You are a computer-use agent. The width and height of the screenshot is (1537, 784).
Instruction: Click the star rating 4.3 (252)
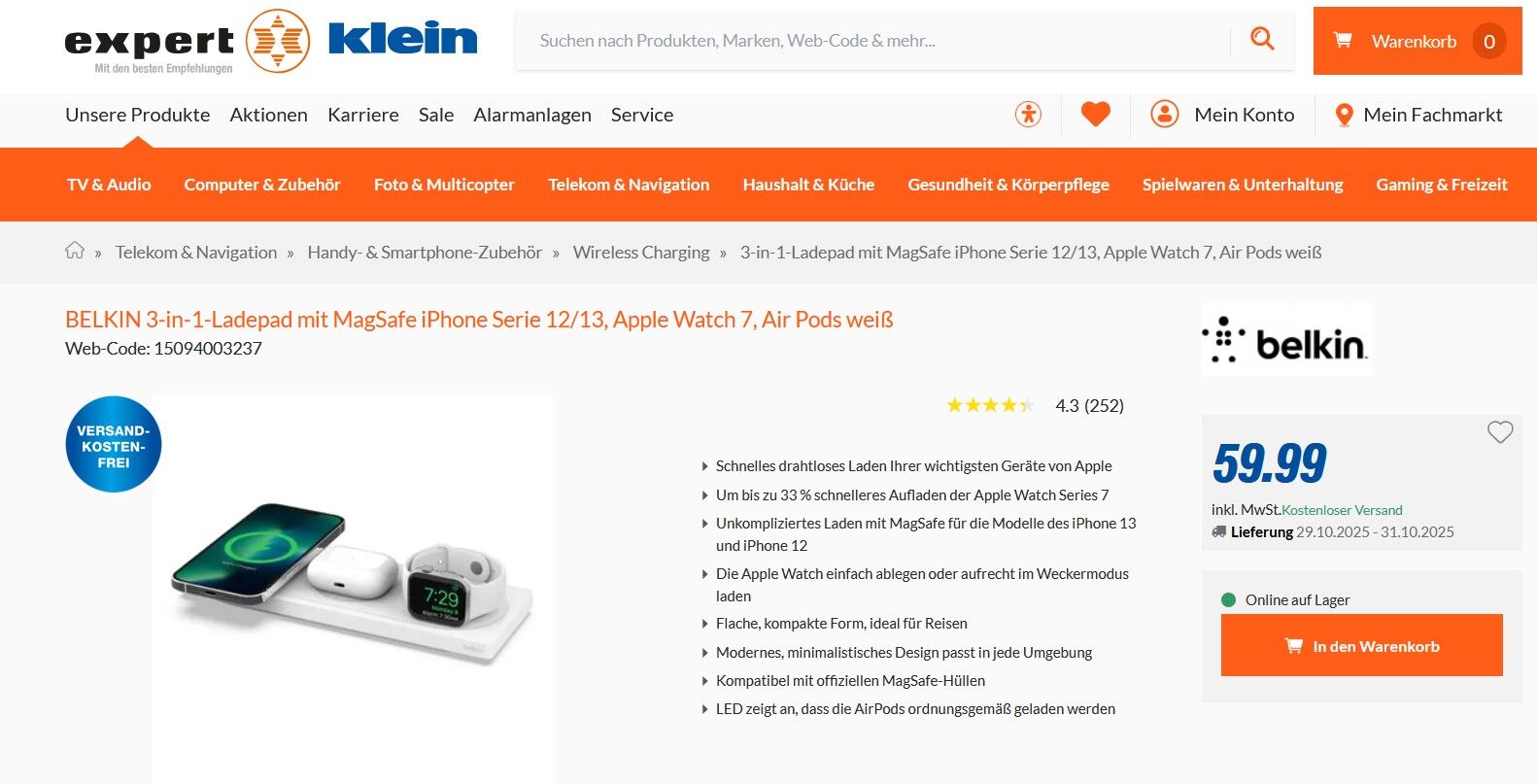click(1035, 405)
